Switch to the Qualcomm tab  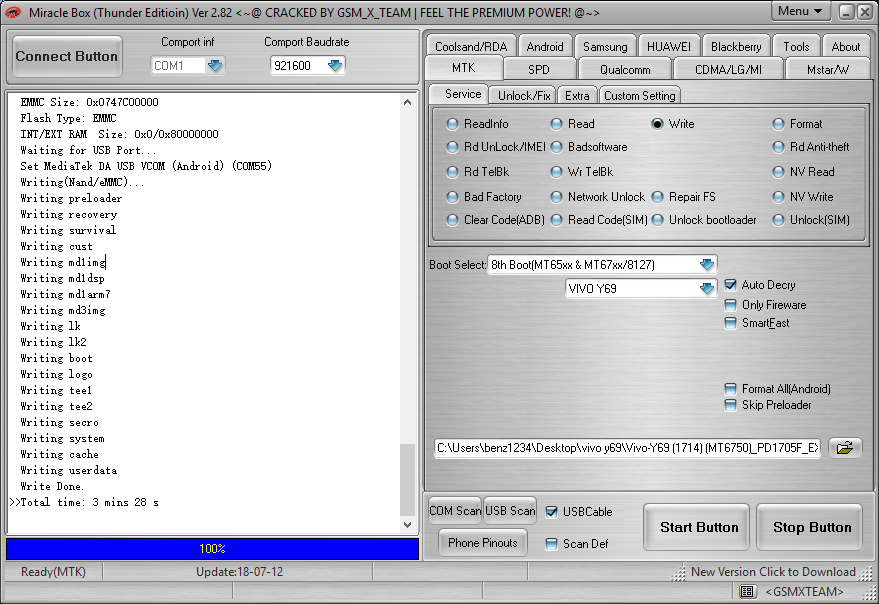(x=625, y=70)
